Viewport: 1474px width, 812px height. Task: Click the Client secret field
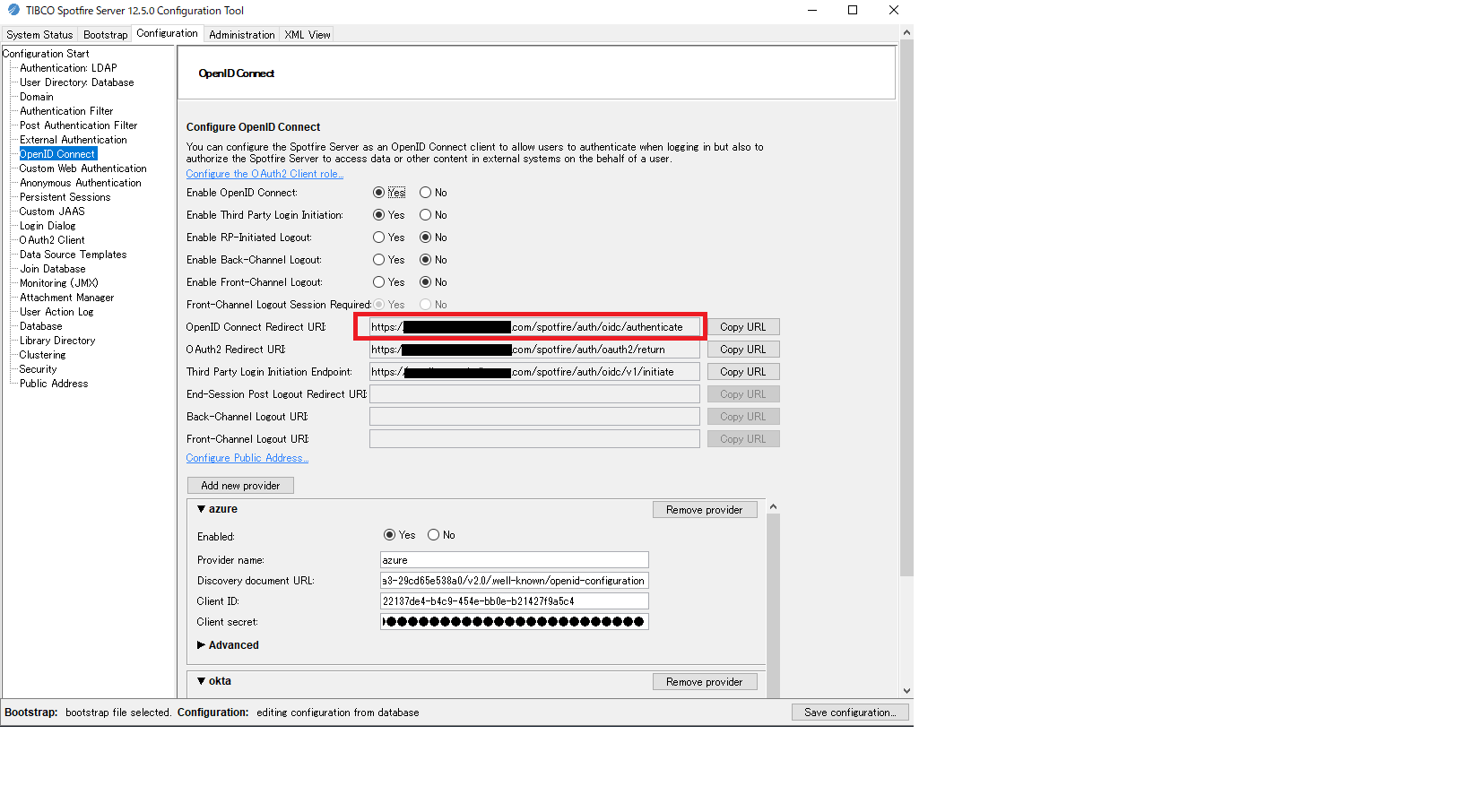tap(515, 622)
